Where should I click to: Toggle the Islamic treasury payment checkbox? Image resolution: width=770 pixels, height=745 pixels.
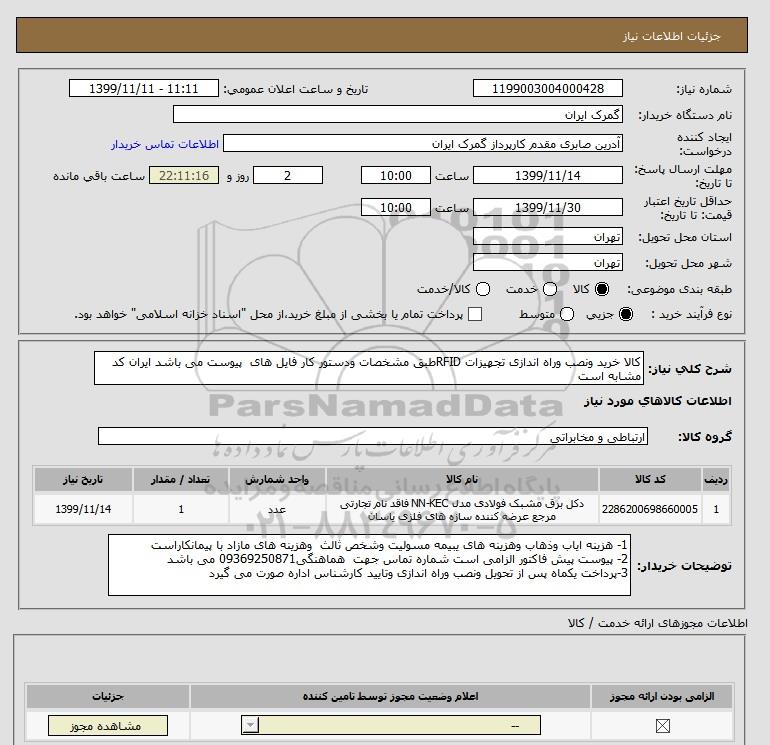[x=475, y=314]
